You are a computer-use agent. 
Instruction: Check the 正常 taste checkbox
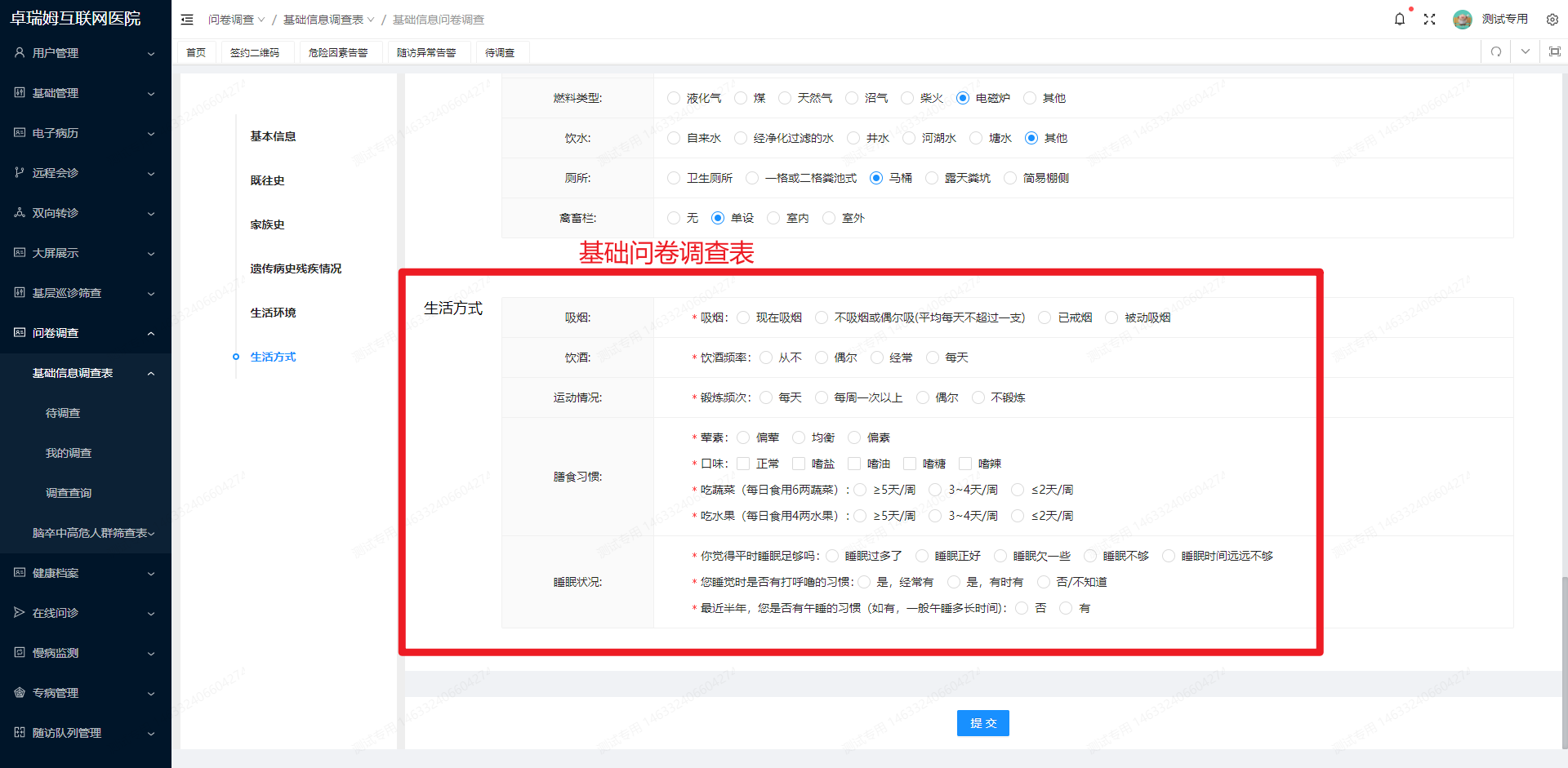(x=743, y=464)
